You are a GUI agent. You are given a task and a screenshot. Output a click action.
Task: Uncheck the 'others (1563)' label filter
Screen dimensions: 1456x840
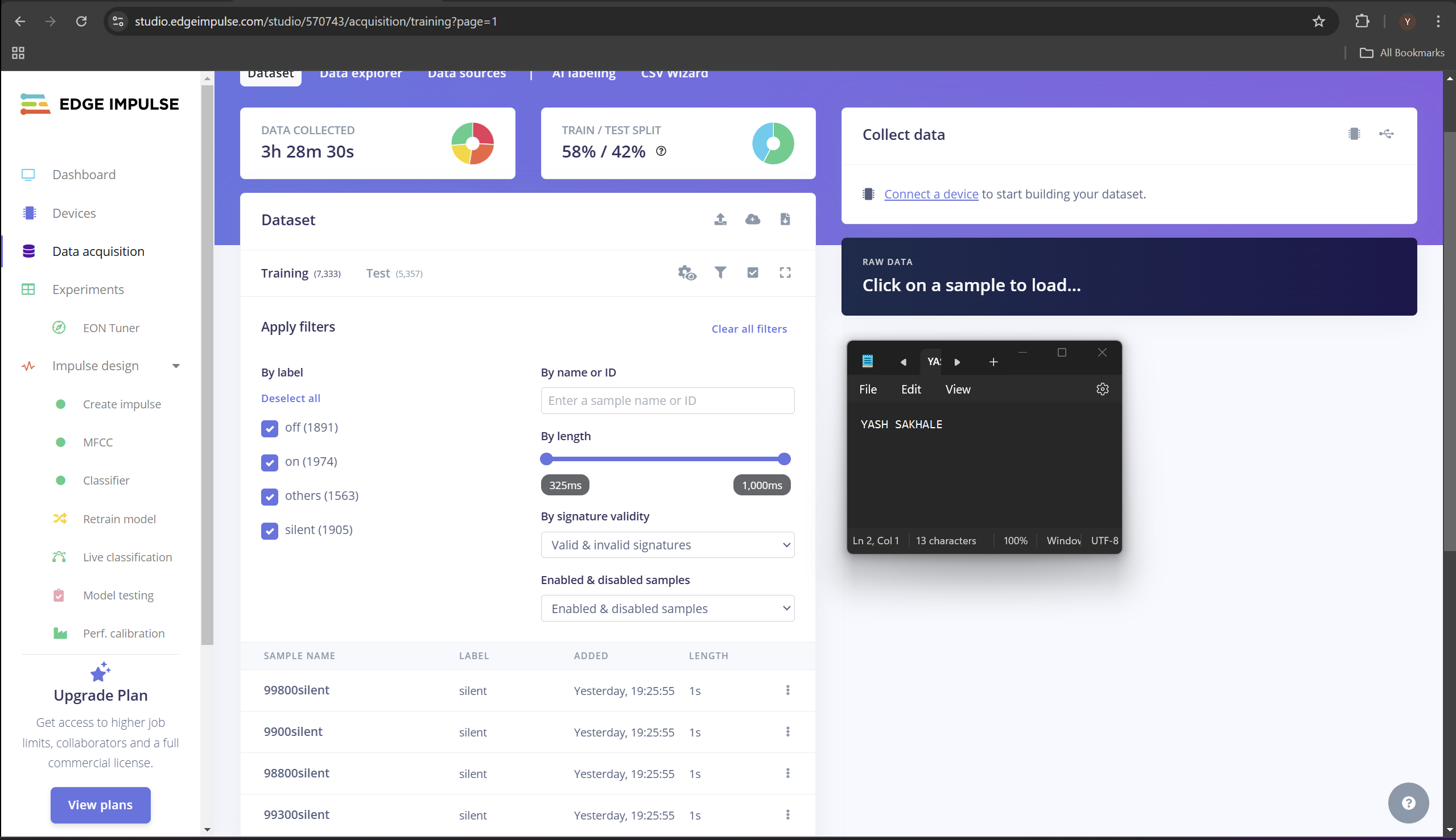click(x=270, y=496)
